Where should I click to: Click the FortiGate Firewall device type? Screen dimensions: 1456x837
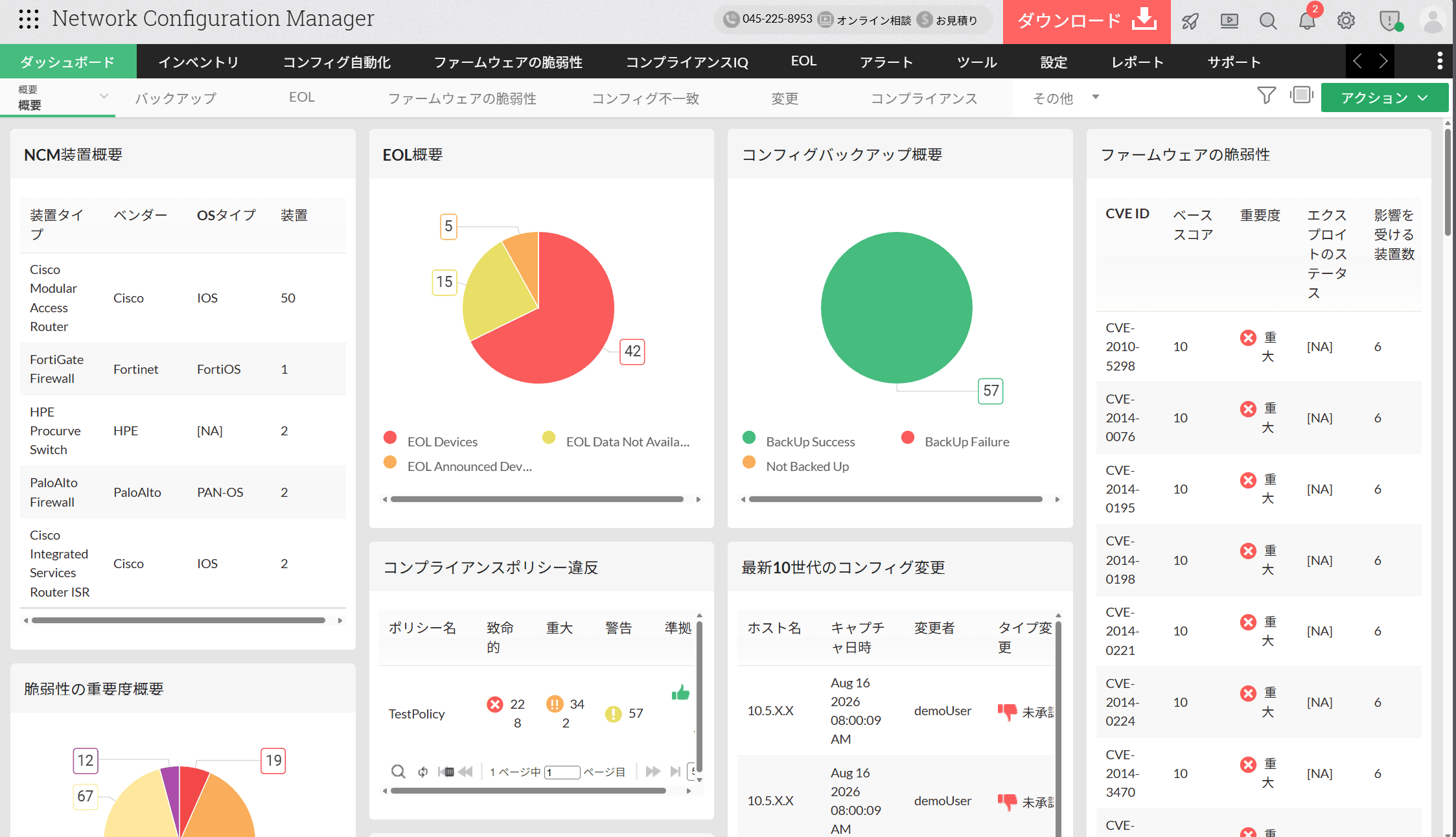click(x=57, y=369)
